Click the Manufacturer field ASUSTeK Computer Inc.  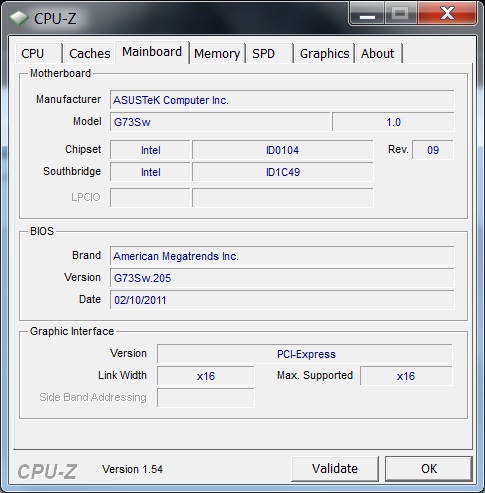click(x=282, y=100)
